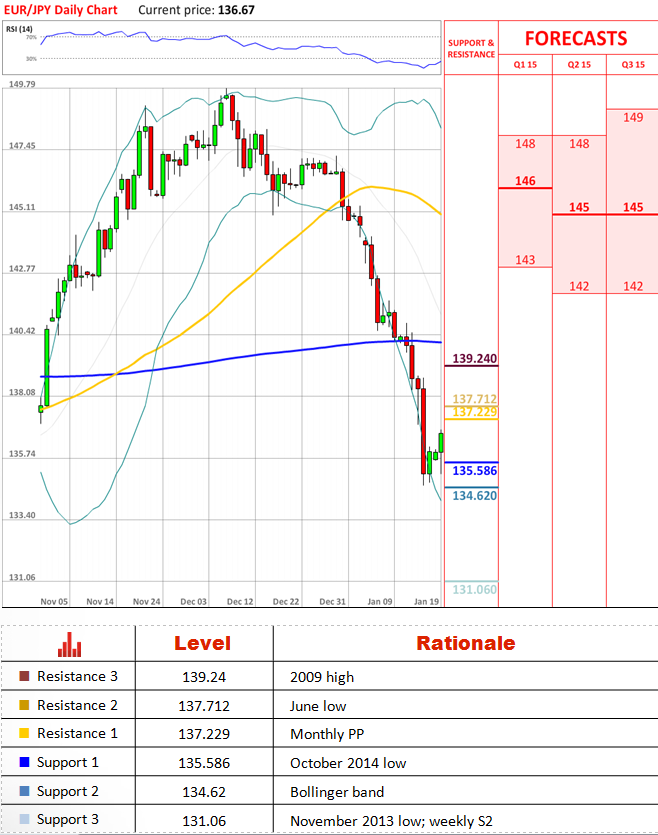Click the Nov 05 date axis label
Viewport: 658px width, 835px height.
pyautogui.click(x=54, y=601)
